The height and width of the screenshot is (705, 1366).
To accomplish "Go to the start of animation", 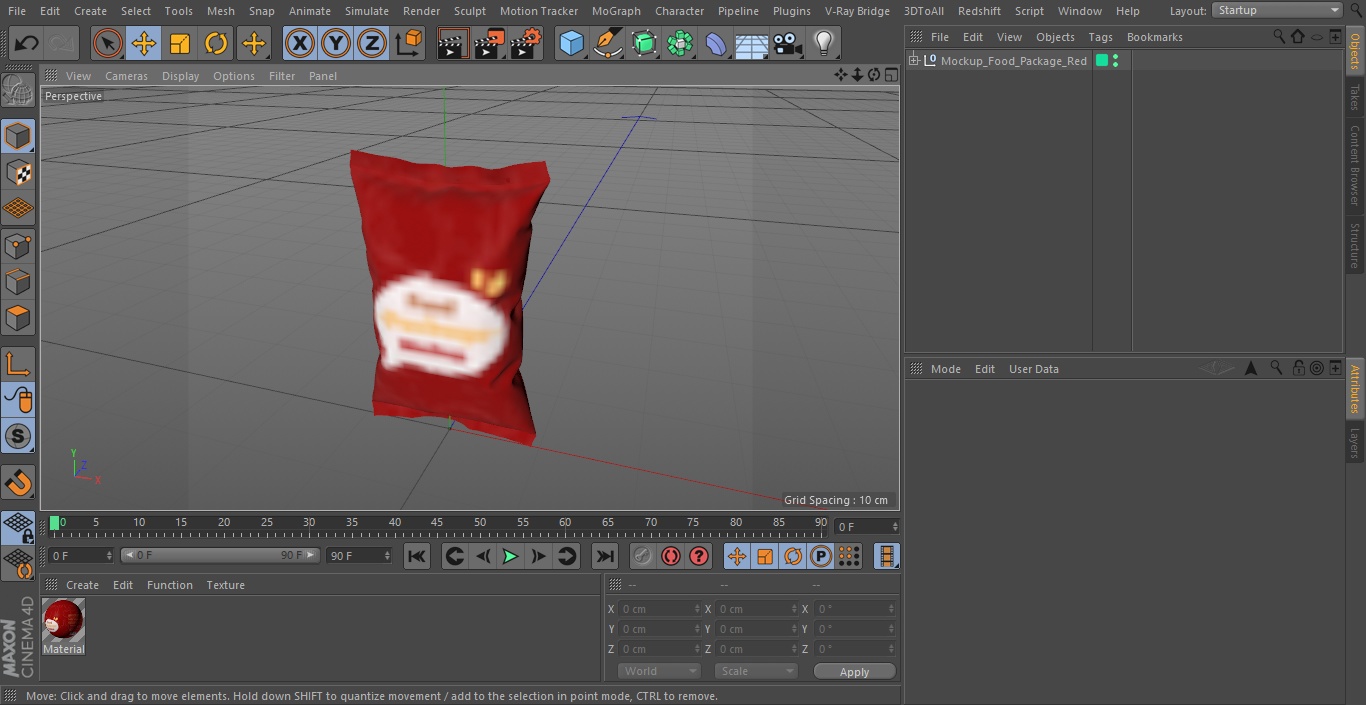I will 417,556.
